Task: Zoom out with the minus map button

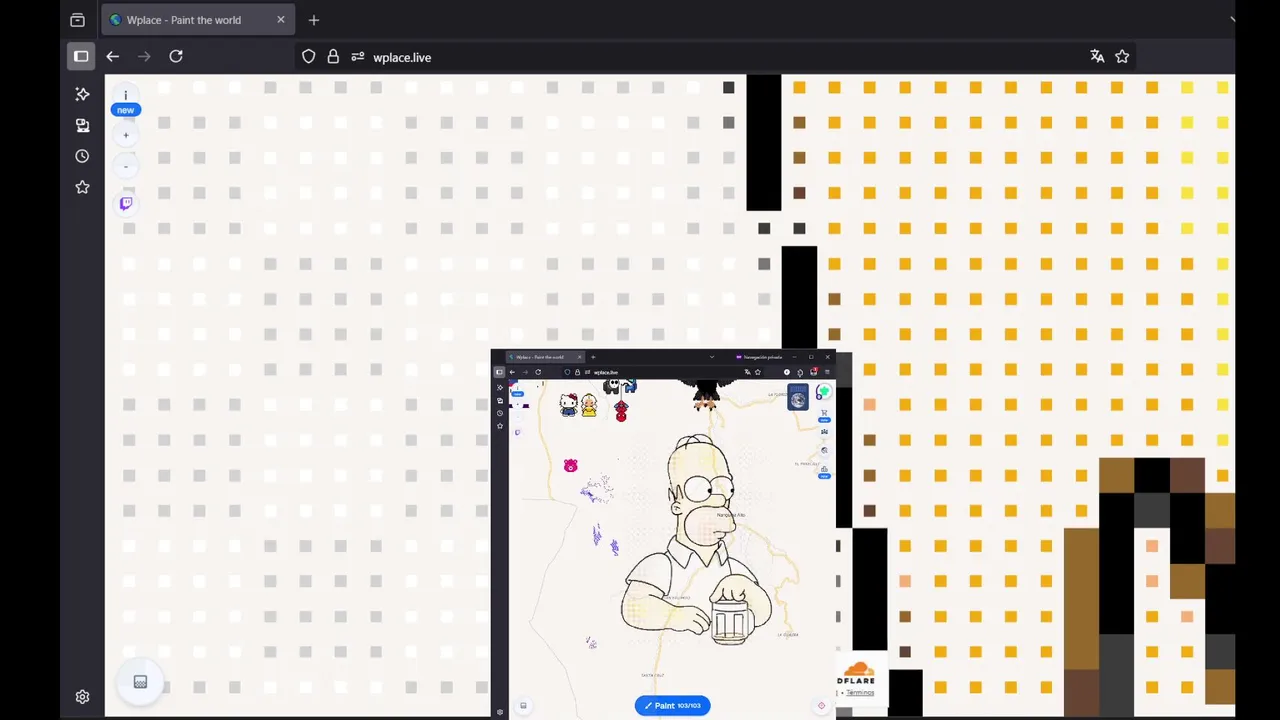Action: point(126,166)
